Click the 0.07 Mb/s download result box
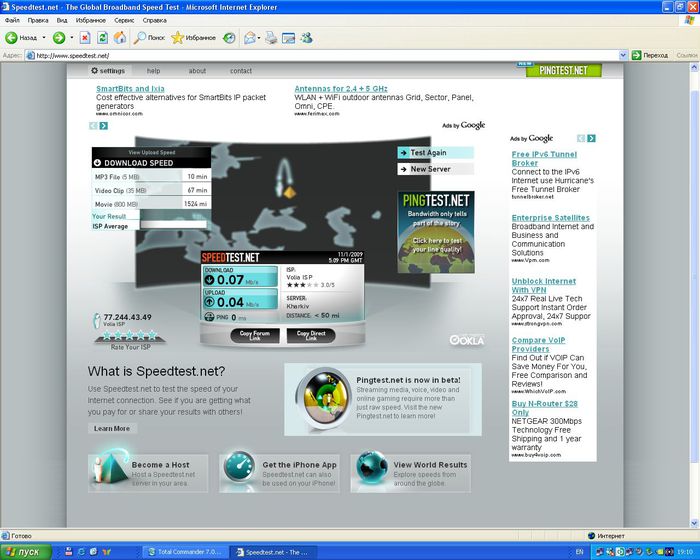This screenshot has height=560, width=700. (x=241, y=276)
